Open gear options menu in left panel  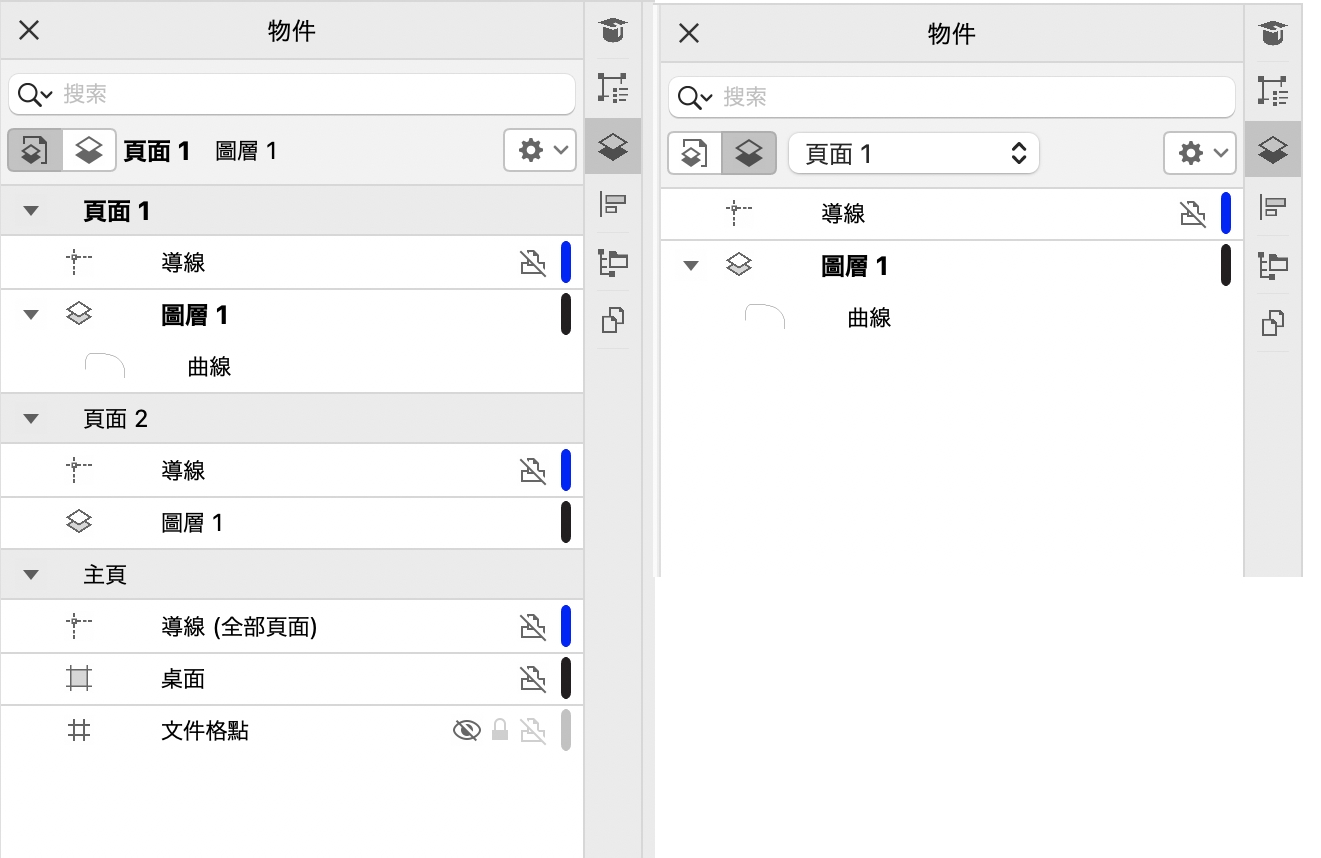[x=540, y=151]
